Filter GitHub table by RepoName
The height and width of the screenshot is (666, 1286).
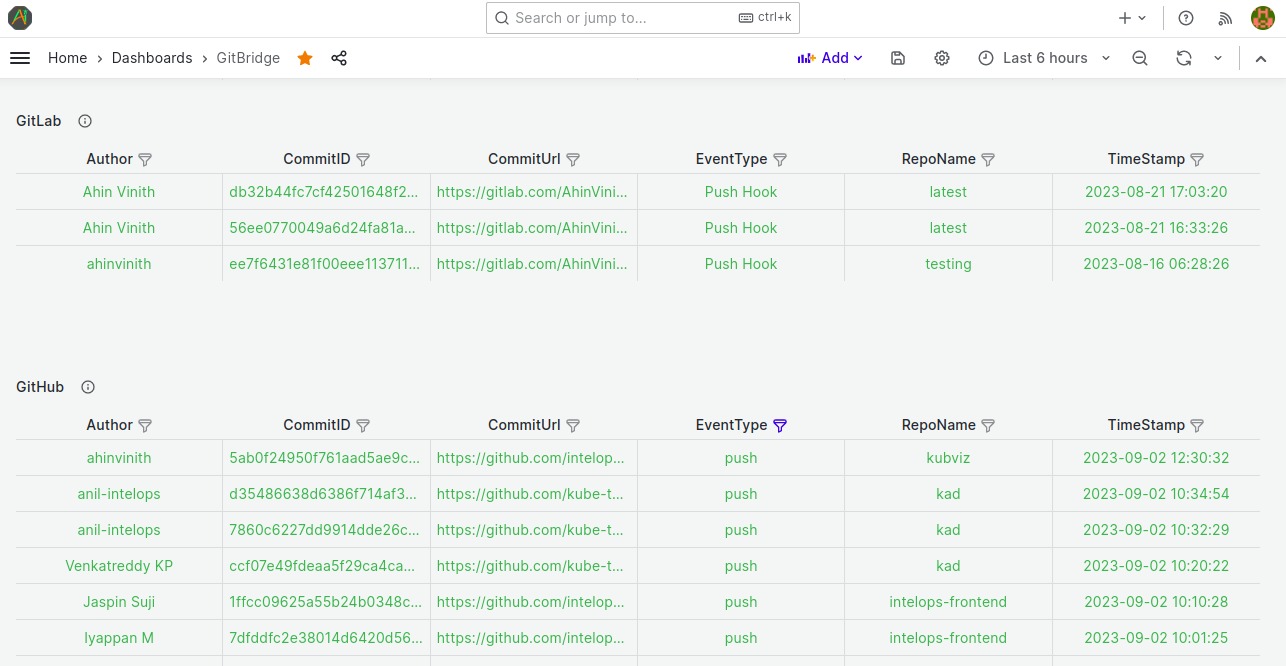pos(988,425)
